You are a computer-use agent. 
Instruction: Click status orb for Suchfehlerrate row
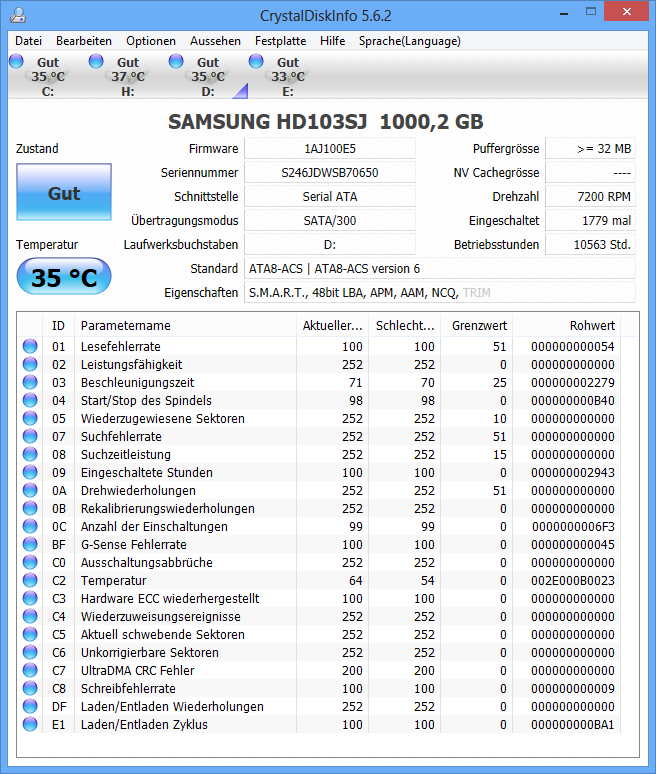click(x=30, y=436)
